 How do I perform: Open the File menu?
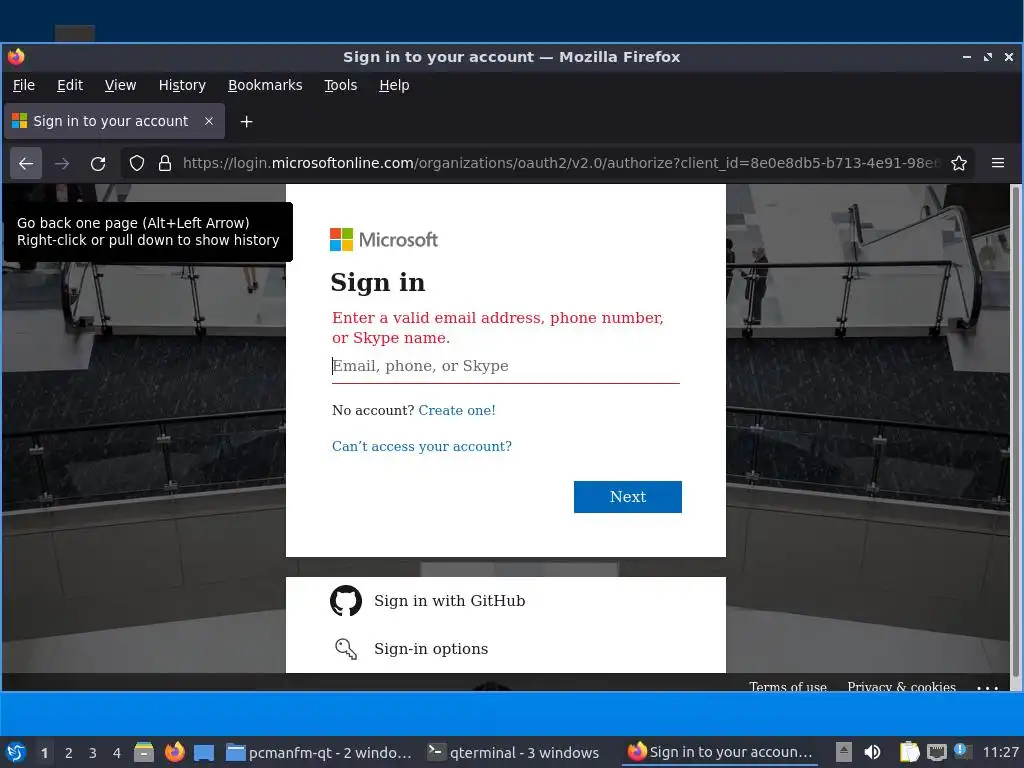(24, 86)
